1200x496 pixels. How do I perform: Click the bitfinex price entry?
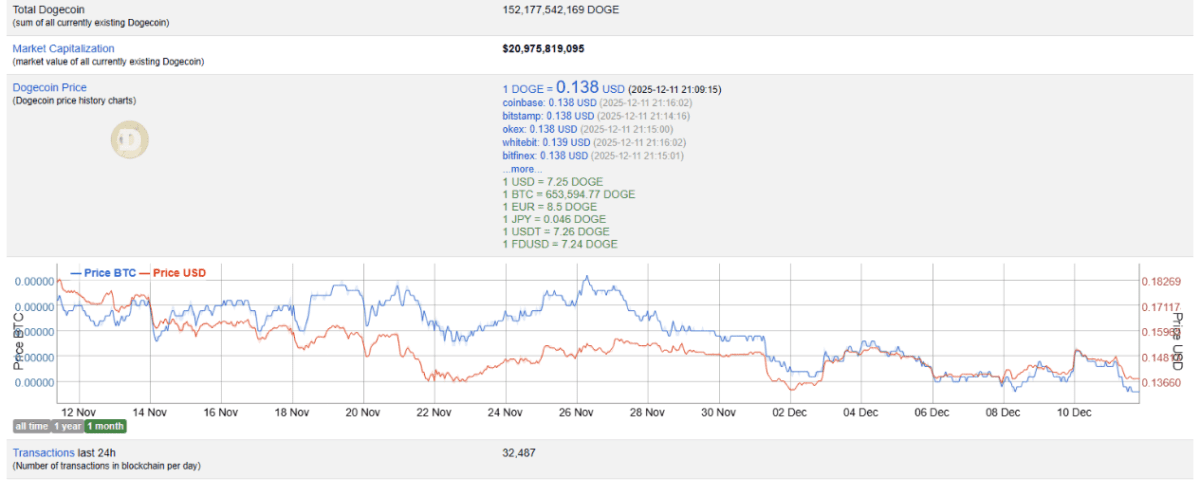pos(540,156)
